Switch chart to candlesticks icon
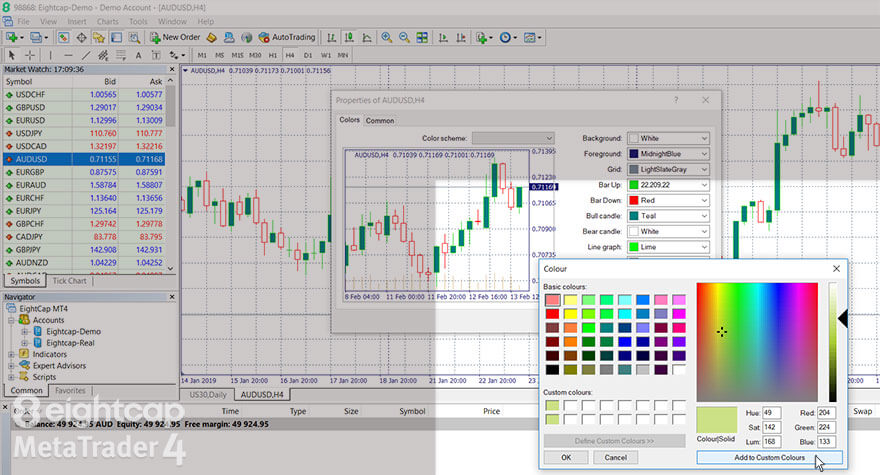Viewport: 880px width, 475px height. click(x=349, y=38)
